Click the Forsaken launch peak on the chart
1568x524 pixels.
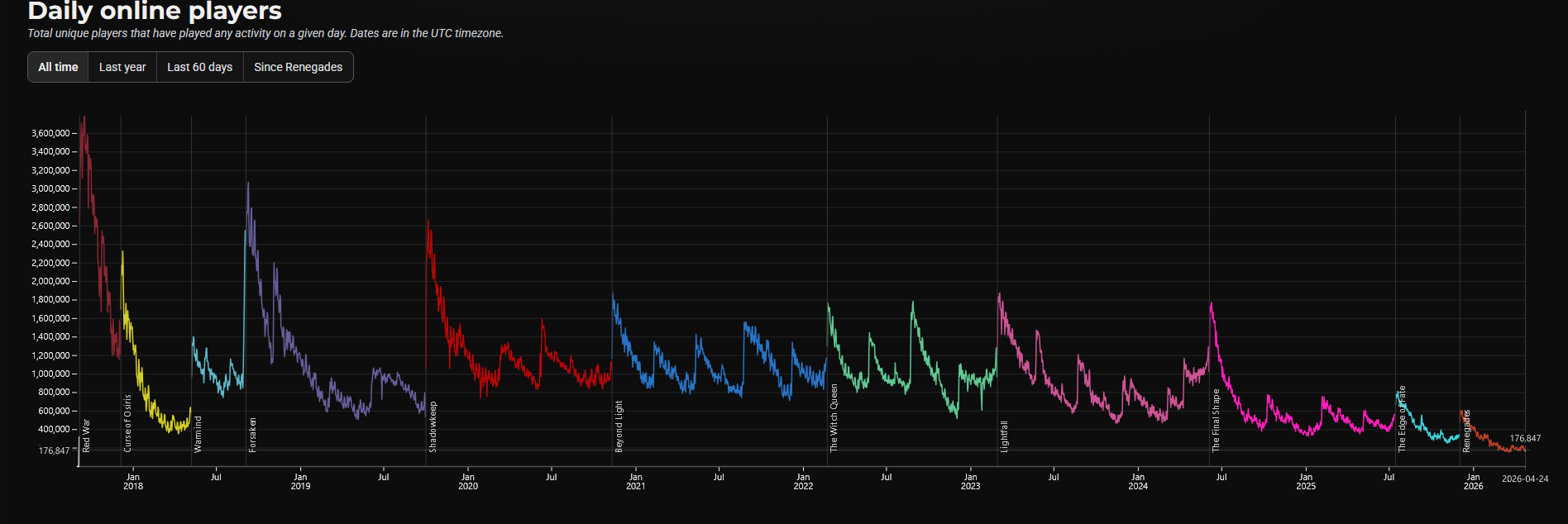click(x=248, y=183)
